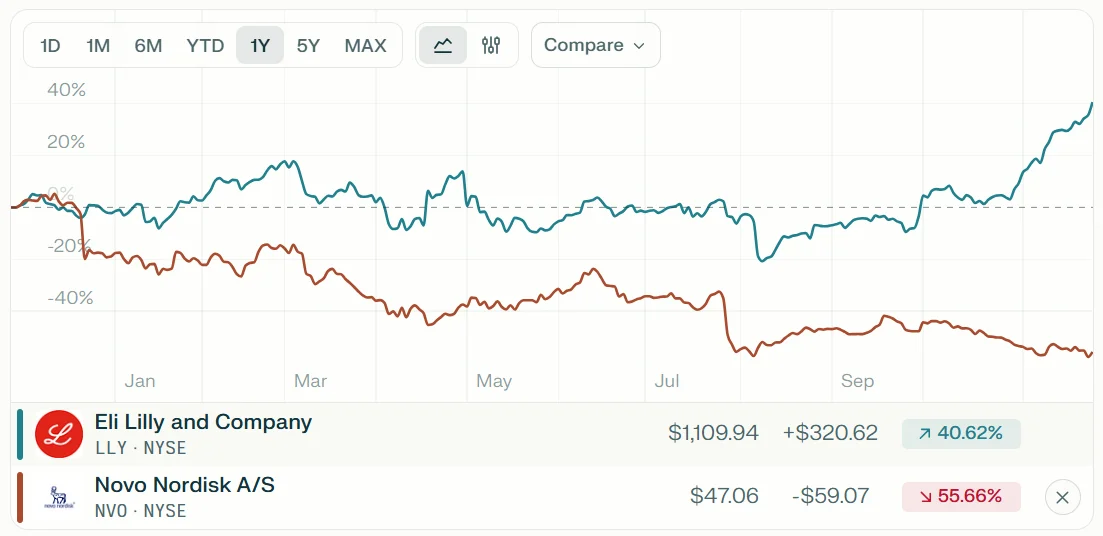Image resolution: width=1103 pixels, height=536 pixels.
Task: Click the Eli Lilly logo icon
Action: pos(59,434)
